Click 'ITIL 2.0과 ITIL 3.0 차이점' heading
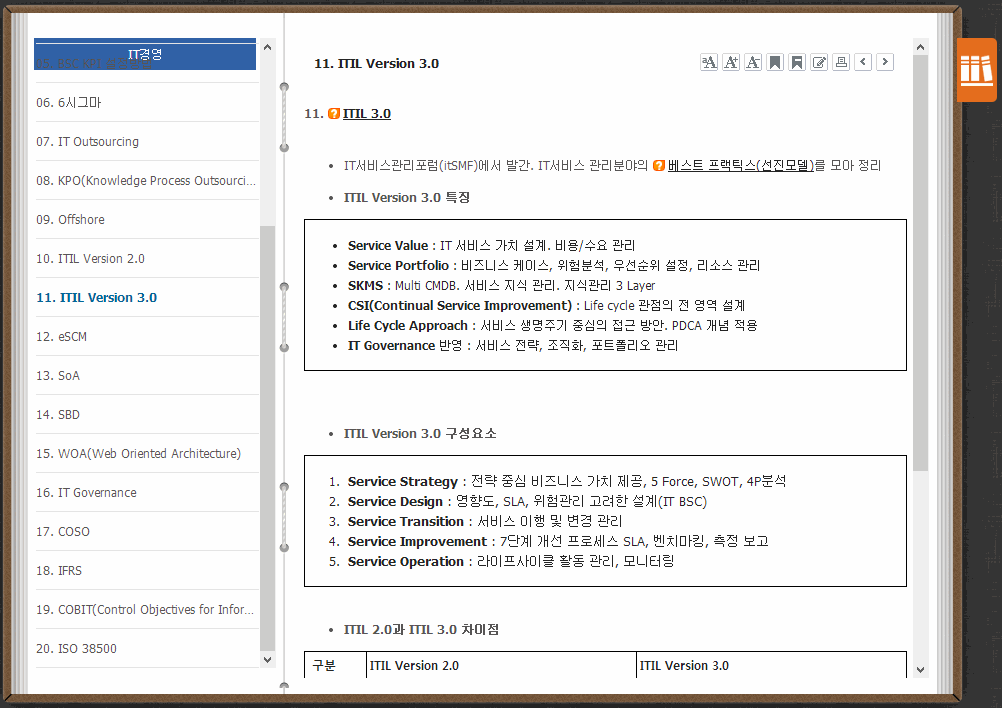Viewport: 1002px width, 708px height. [421, 629]
